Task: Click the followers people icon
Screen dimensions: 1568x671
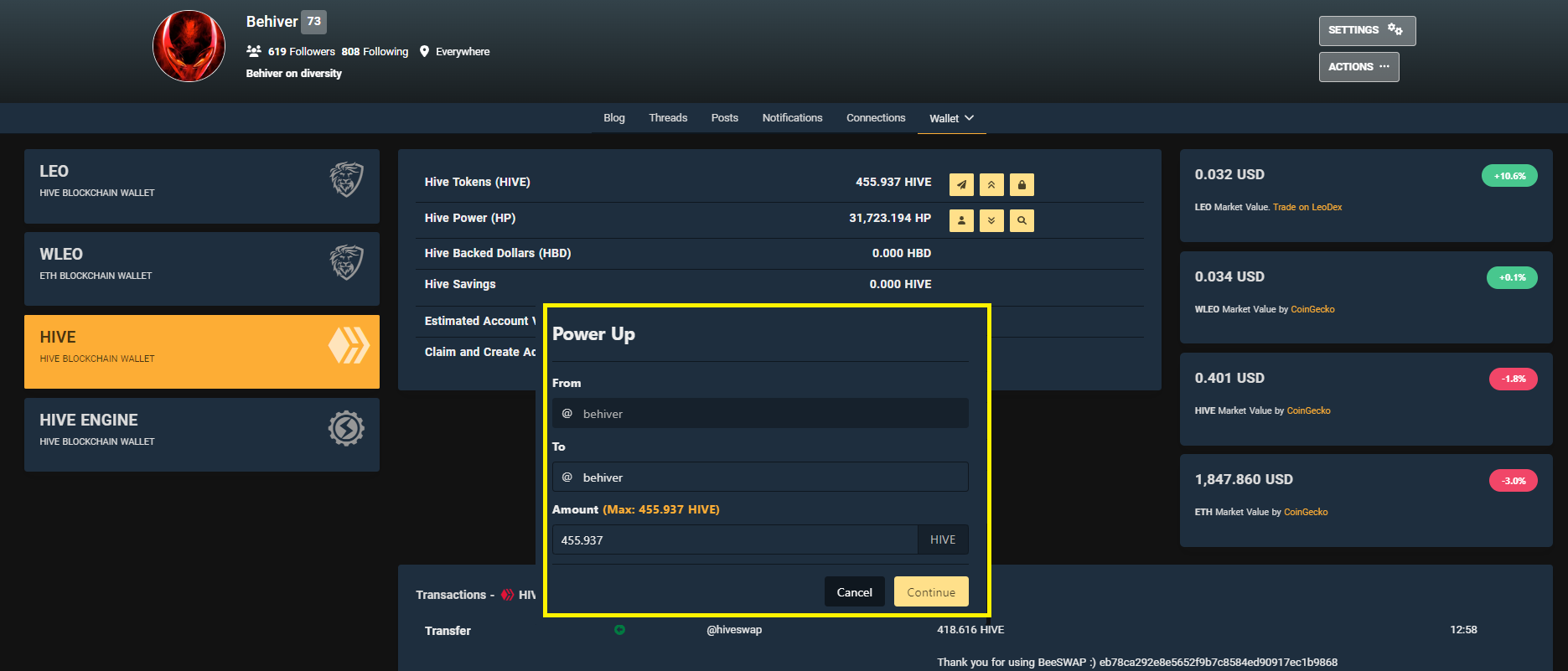Action: pyautogui.click(x=254, y=51)
